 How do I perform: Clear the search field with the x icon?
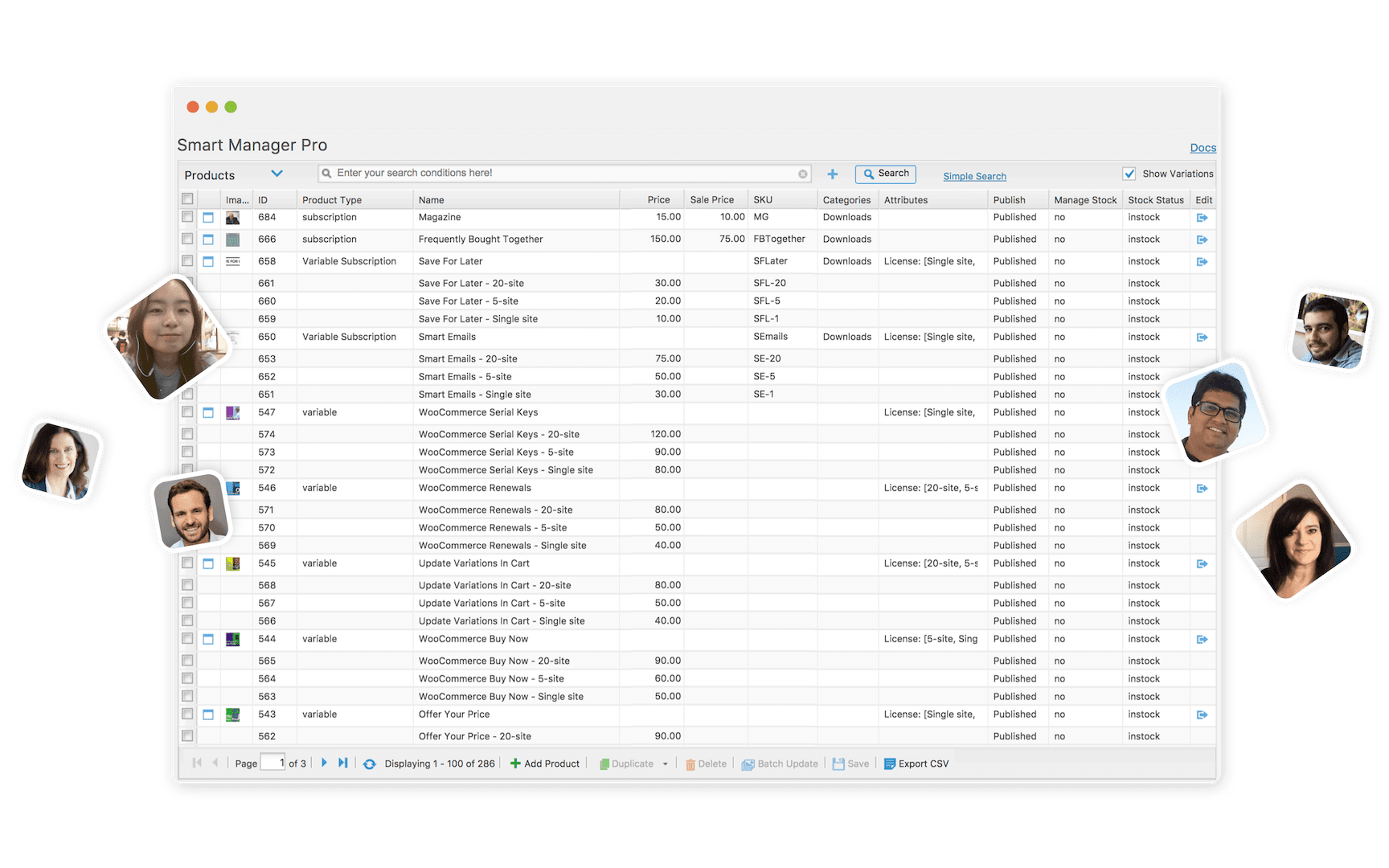[x=802, y=174]
